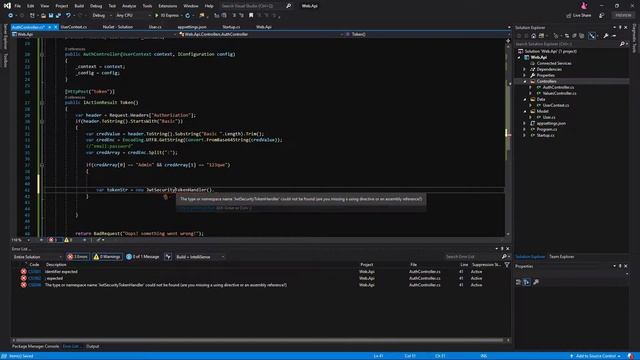This screenshot has height=360, width=640.
Task: Toggle Solution Explorer preview selected items icon
Action: click(x=592, y=36)
